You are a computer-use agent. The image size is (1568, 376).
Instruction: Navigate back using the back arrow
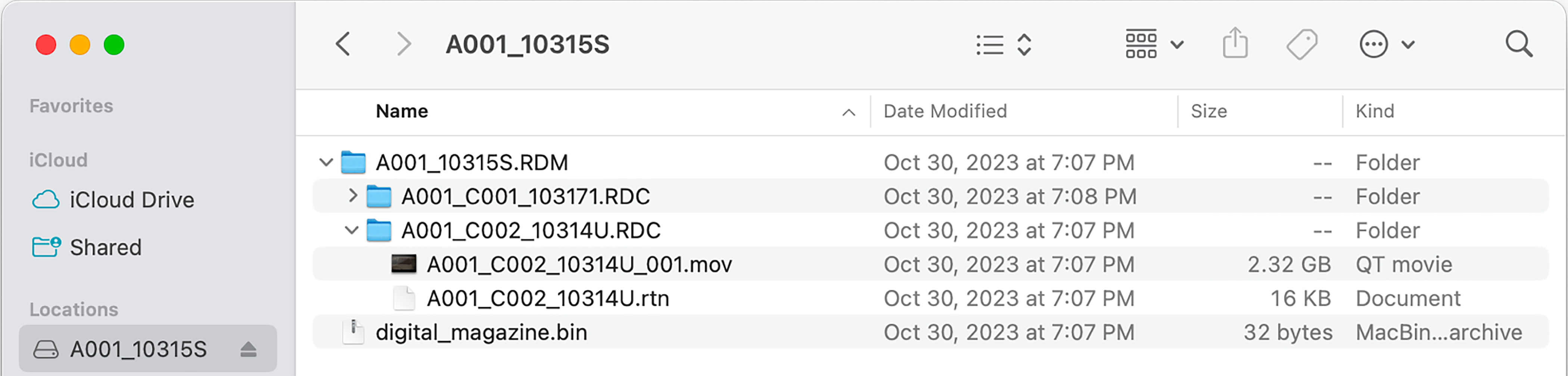(x=343, y=44)
